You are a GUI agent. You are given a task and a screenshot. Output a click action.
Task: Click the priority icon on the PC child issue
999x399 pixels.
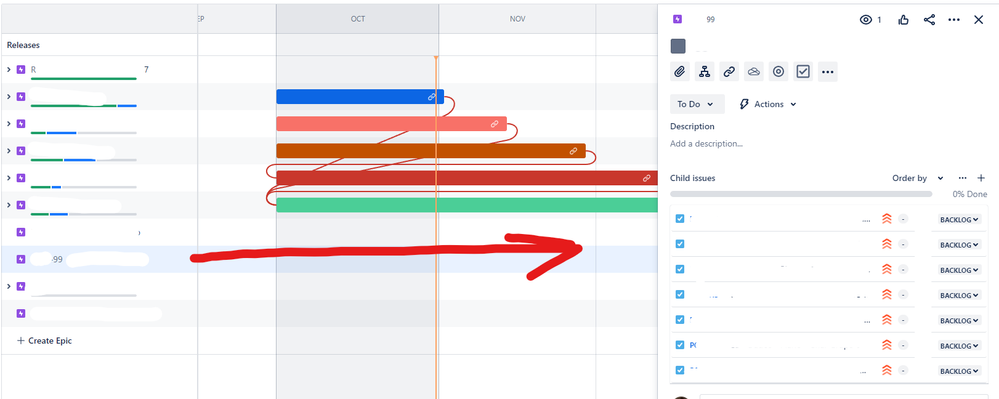click(x=886, y=345)
